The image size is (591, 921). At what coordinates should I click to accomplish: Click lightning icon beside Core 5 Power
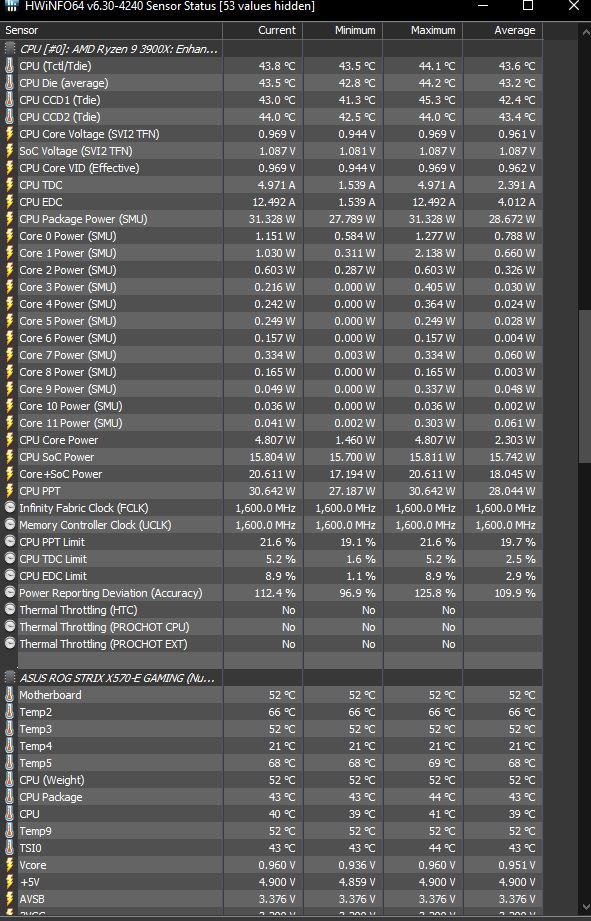(9, 321)
